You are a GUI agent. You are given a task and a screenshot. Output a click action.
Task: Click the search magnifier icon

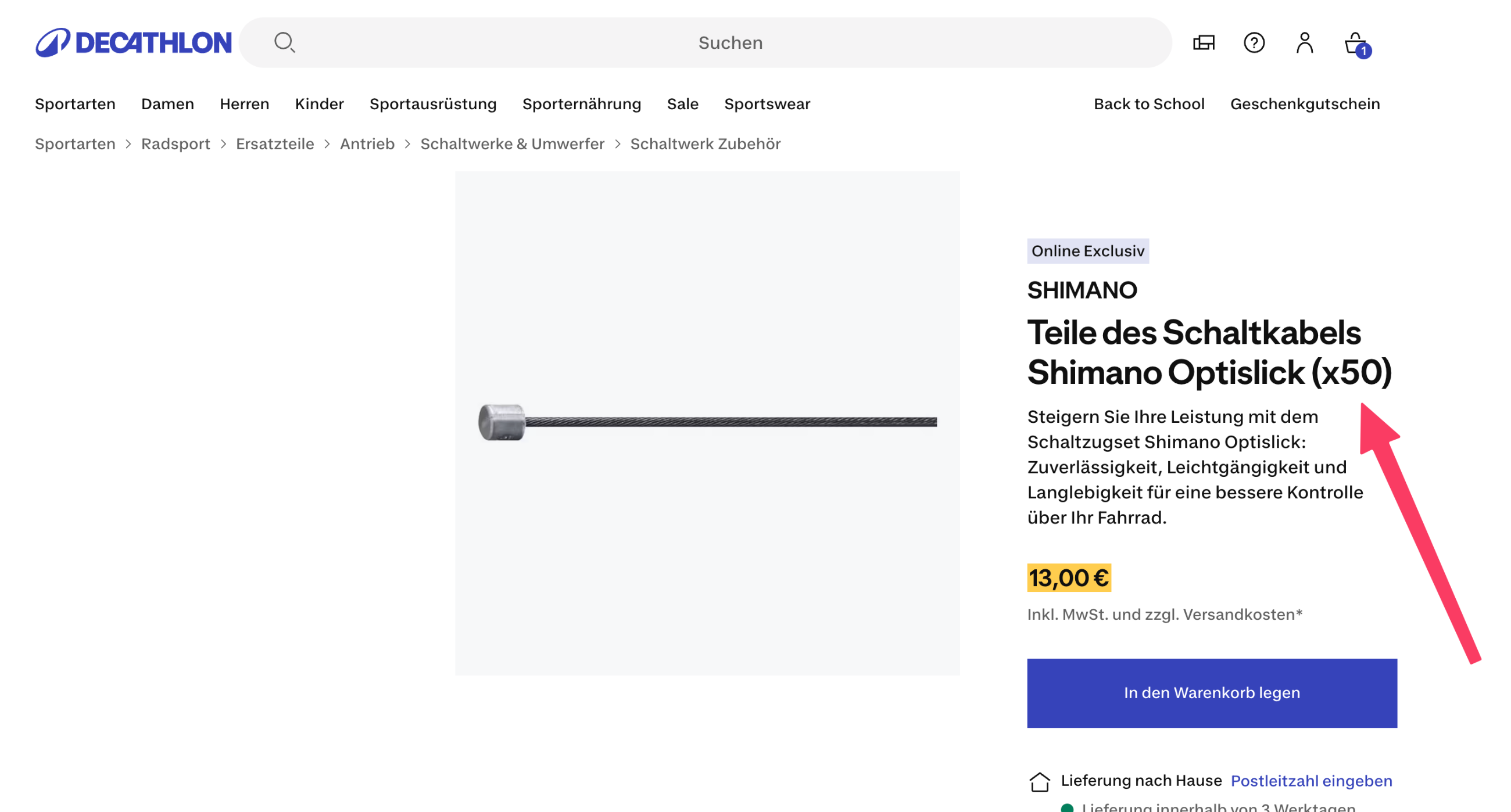[x=285, y=42]
